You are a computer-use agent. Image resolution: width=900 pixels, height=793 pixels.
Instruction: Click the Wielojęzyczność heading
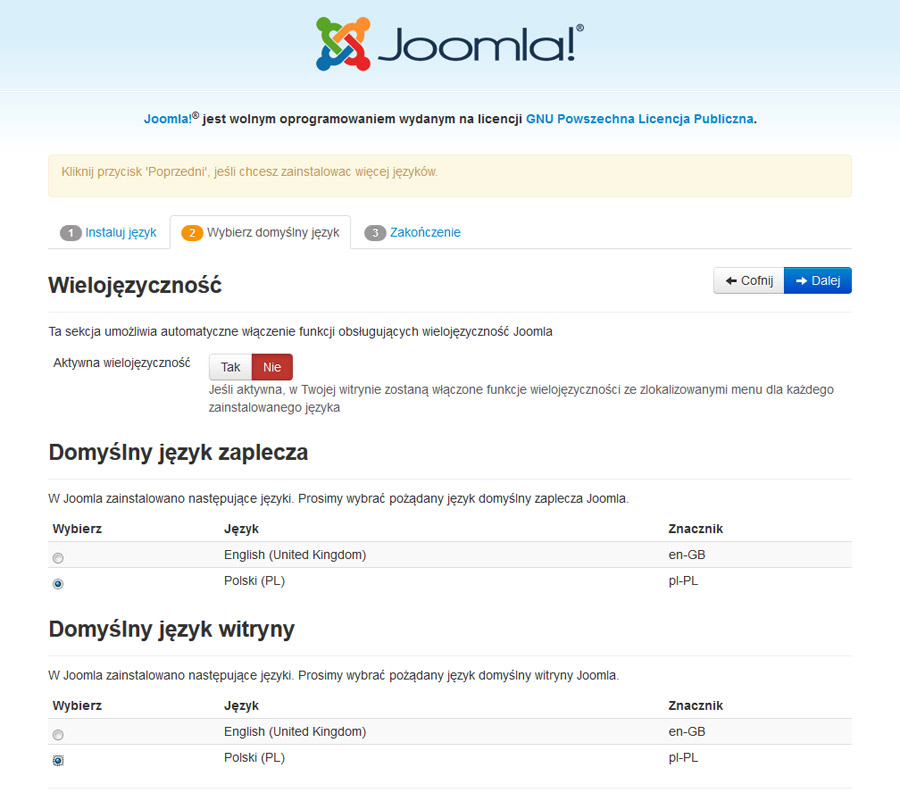(x=135, y=285)
